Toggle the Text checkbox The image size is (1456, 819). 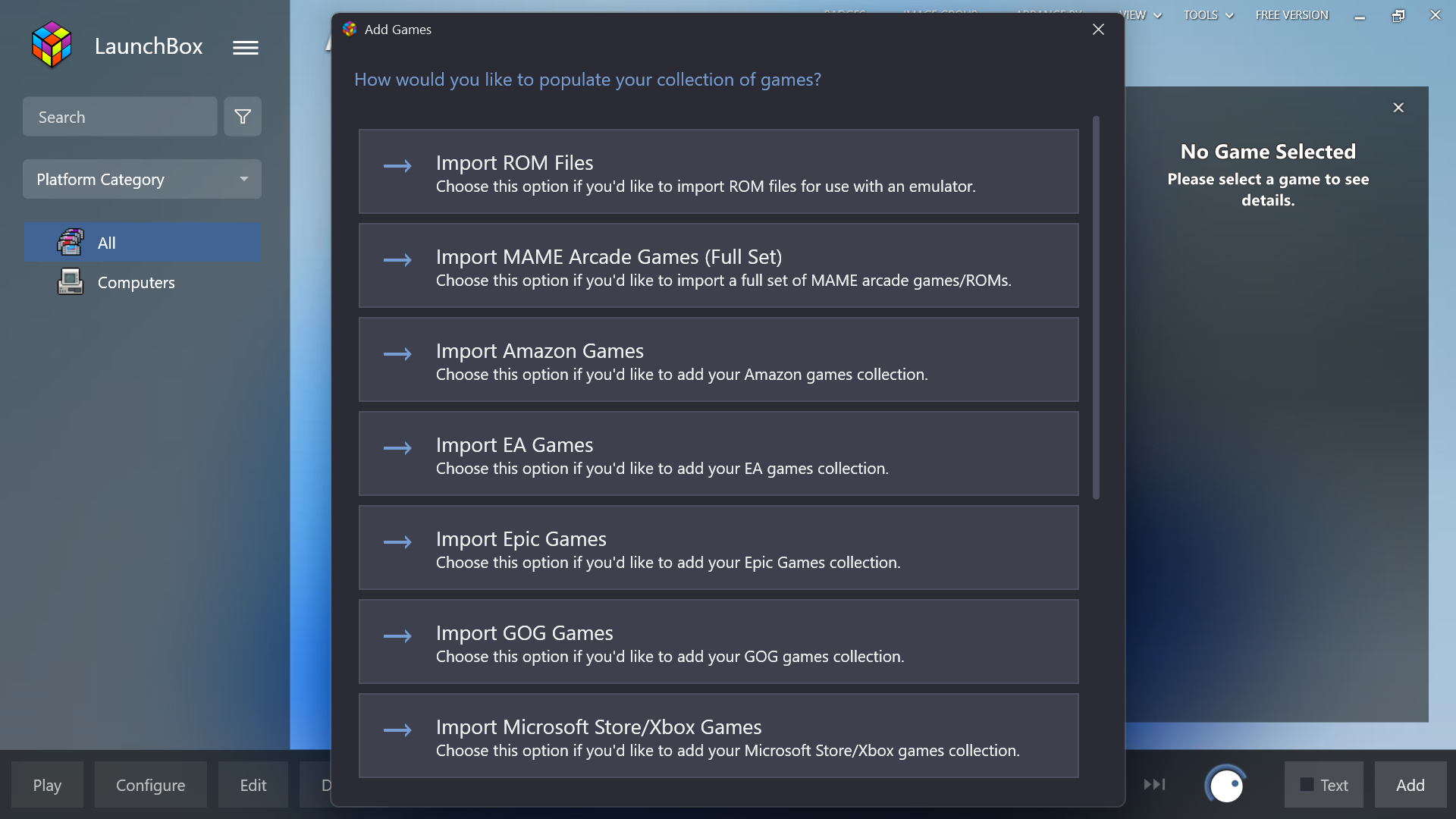pos(1307,785)
